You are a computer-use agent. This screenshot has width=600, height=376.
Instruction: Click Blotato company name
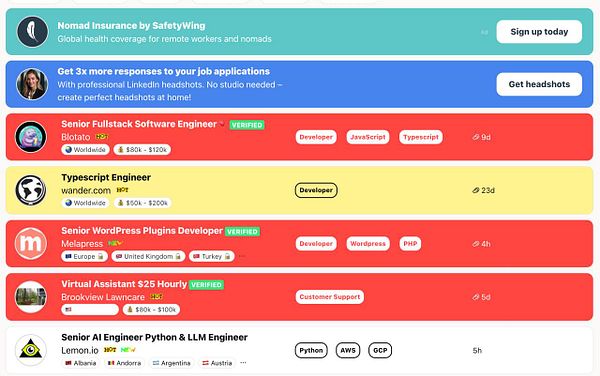click(76, 137)
